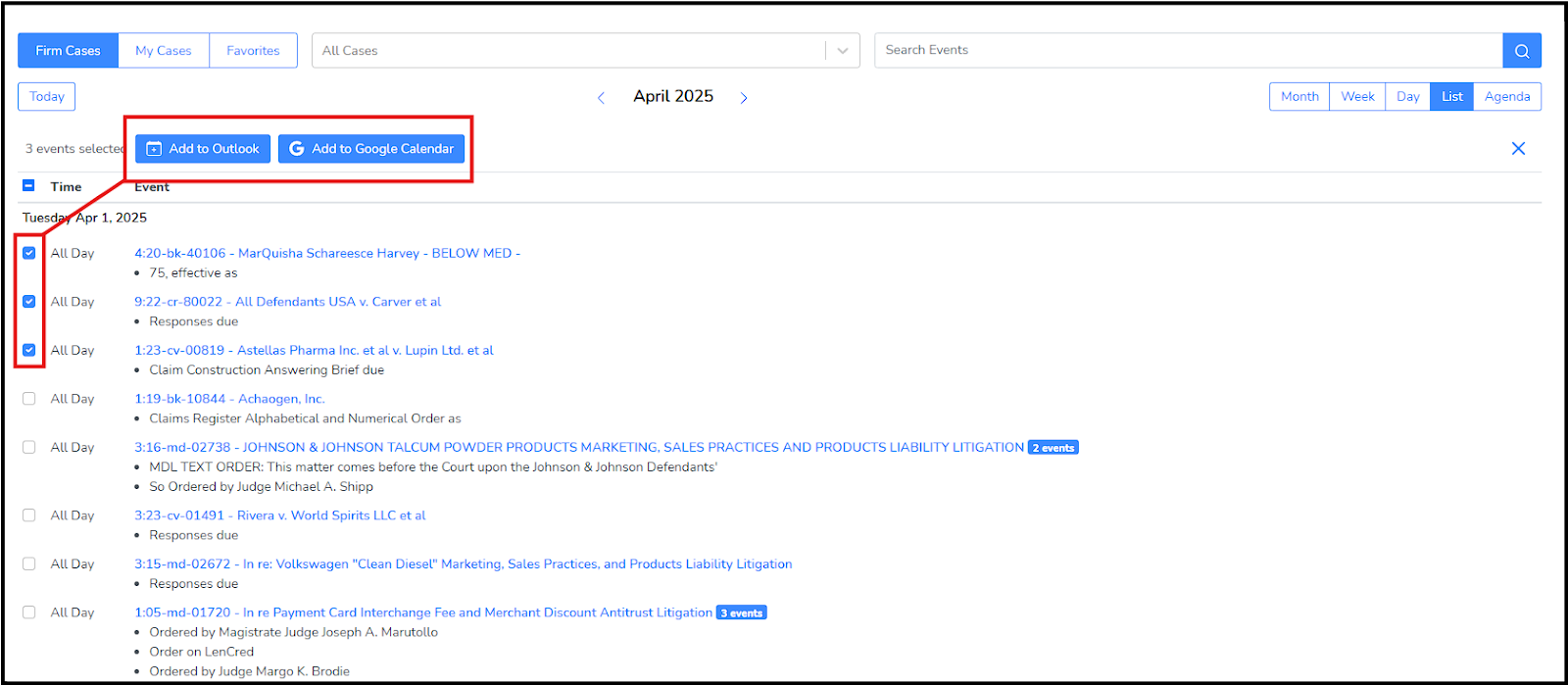The height and width of the screenshot is (685, 1568).
Task: Open the MarQuisha Schareesce Harvey case link
Action: tap(327, 253)
